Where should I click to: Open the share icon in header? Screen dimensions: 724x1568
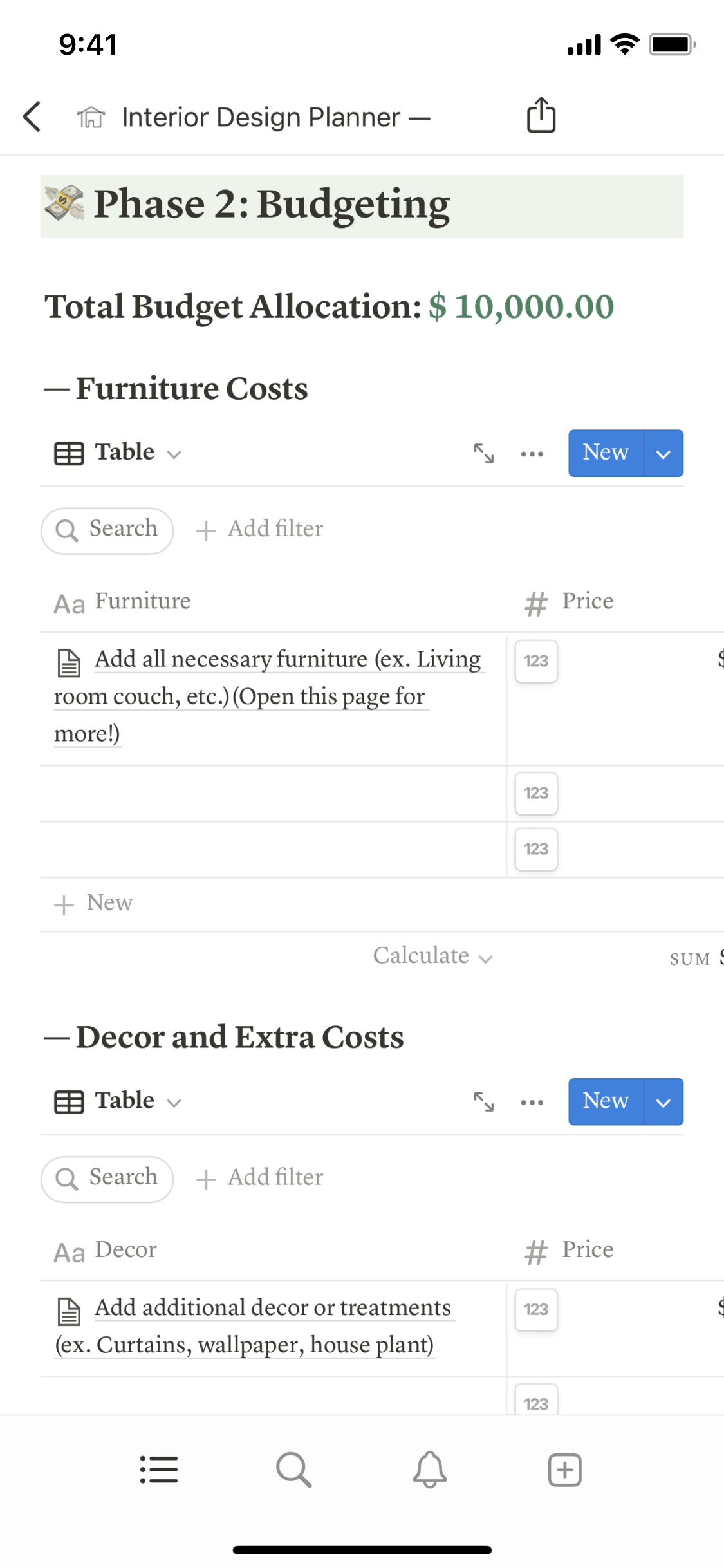click(x=541, y=116)
